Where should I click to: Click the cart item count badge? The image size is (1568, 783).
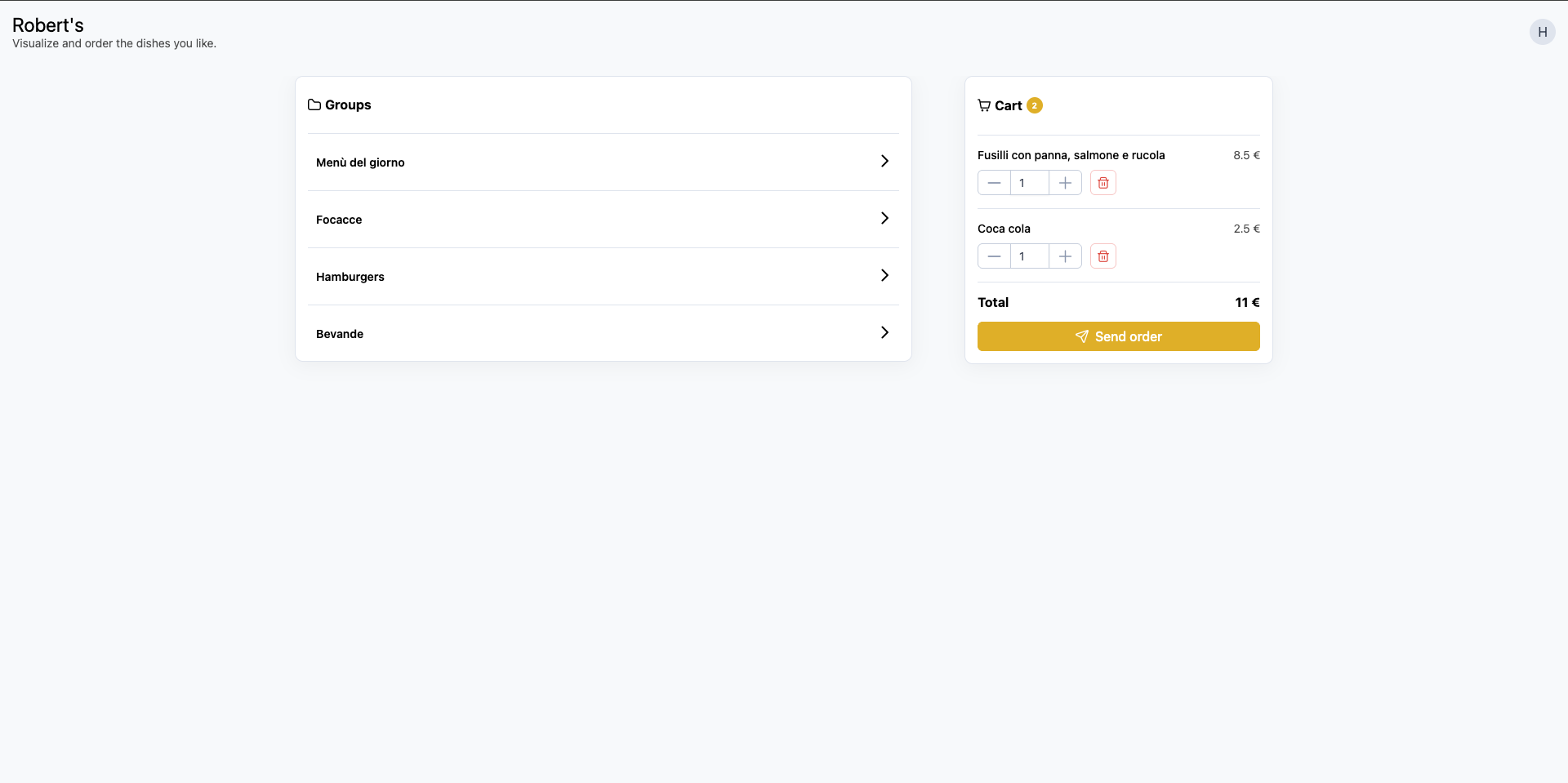pos(1035,105)
